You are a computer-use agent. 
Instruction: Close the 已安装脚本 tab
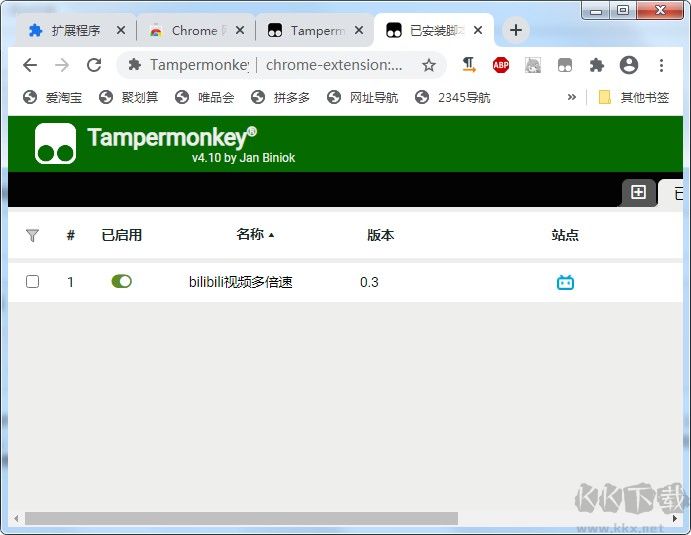coord(478,30)
